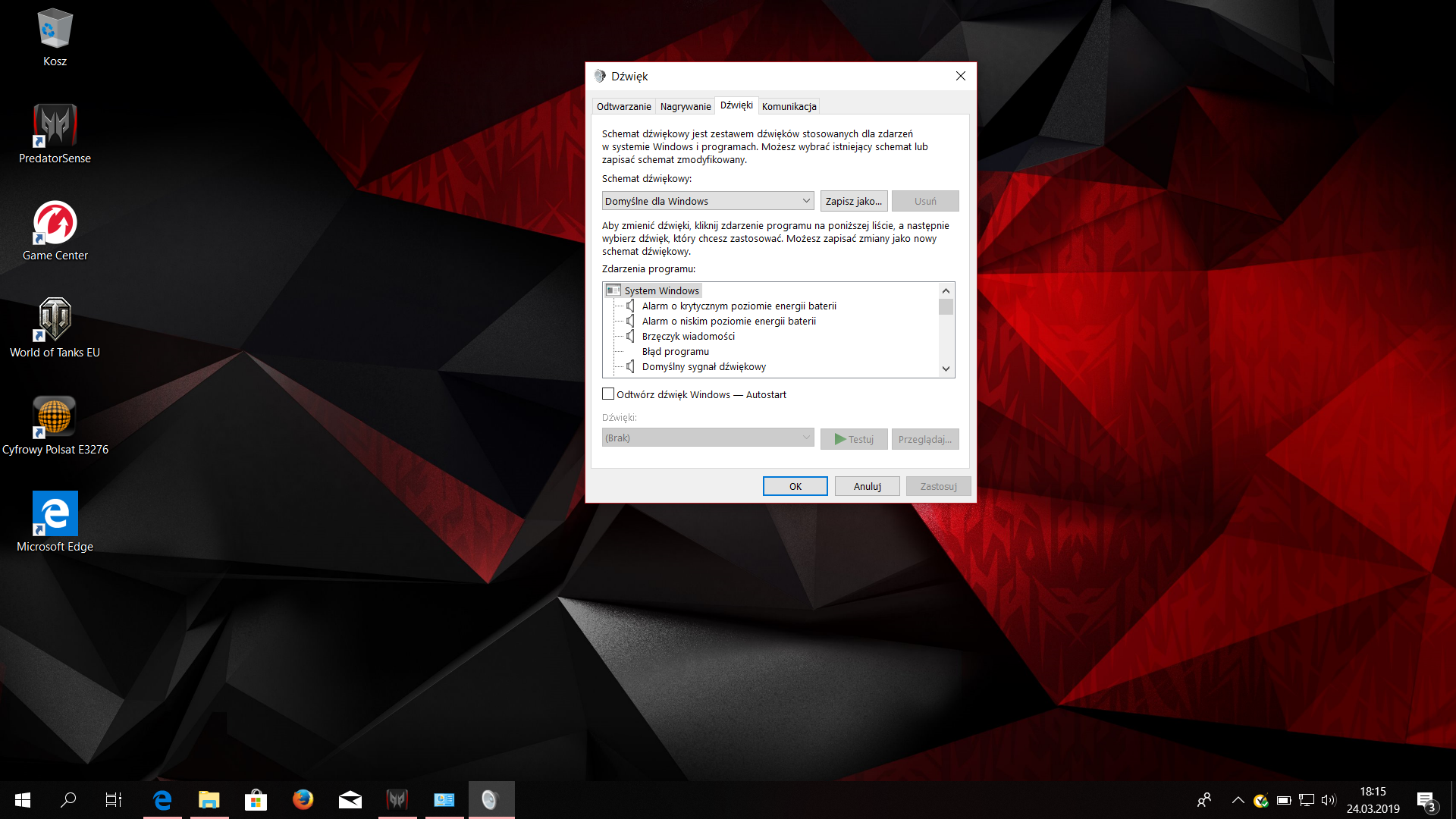Show hidden tray icons chevron

[x=1238, y=799]
